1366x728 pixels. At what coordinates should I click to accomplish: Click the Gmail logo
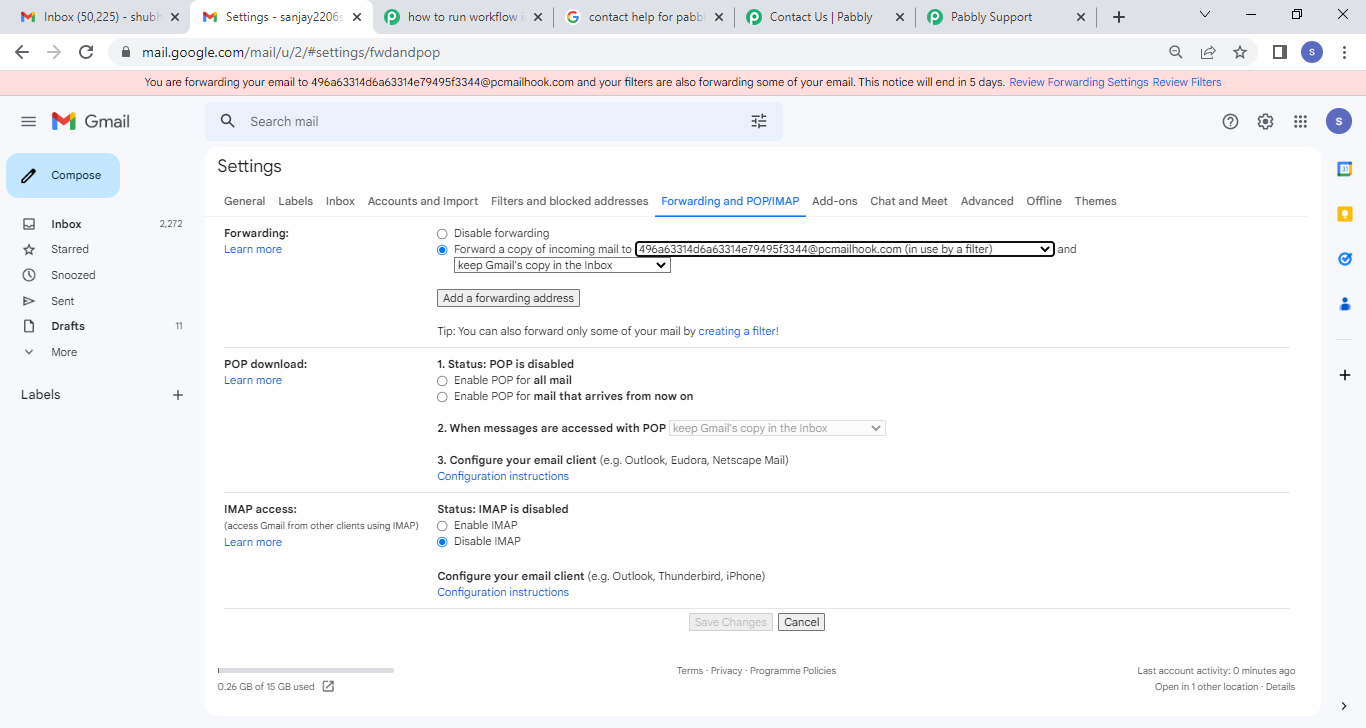pyautogui.click(x=91, y=121)
